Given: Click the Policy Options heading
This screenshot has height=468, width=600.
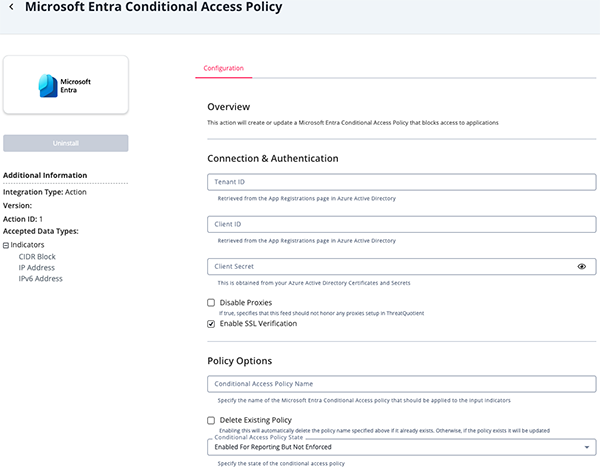Looking at the screenshot, I should [x=240, y=361].
